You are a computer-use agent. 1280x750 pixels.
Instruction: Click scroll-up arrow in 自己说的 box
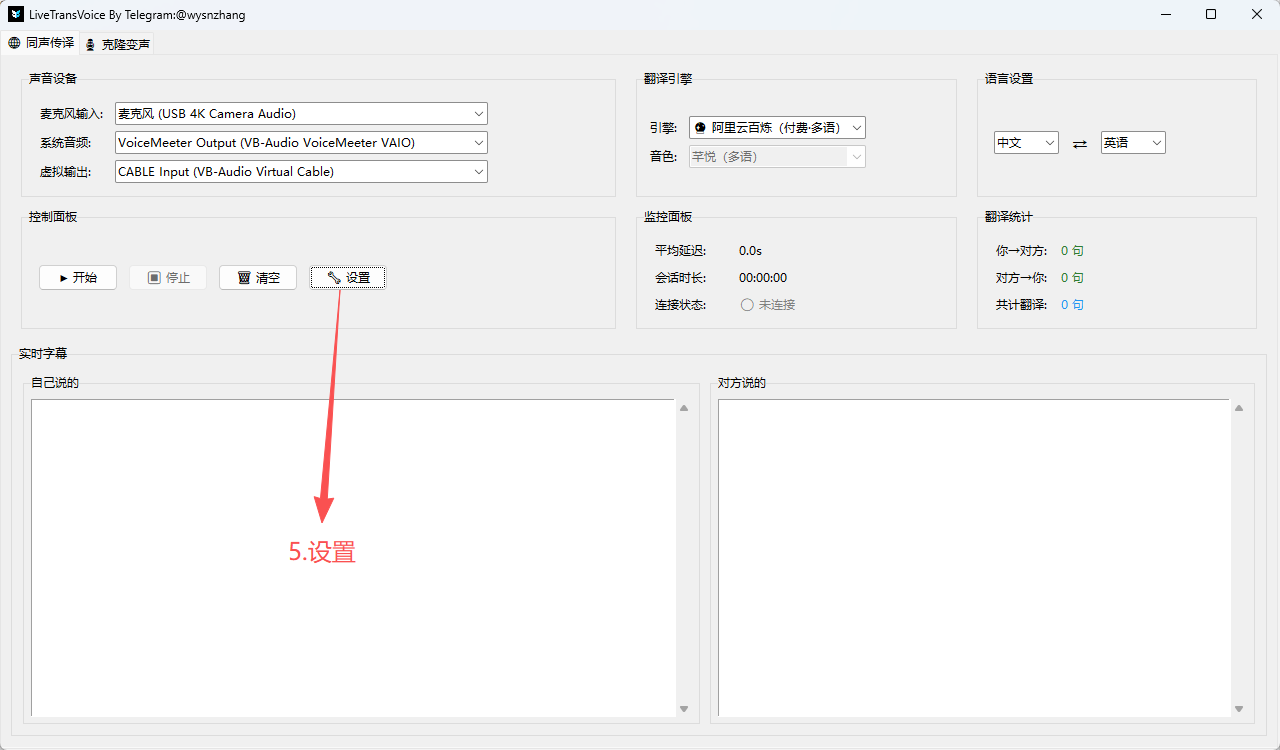click(684, 408)
